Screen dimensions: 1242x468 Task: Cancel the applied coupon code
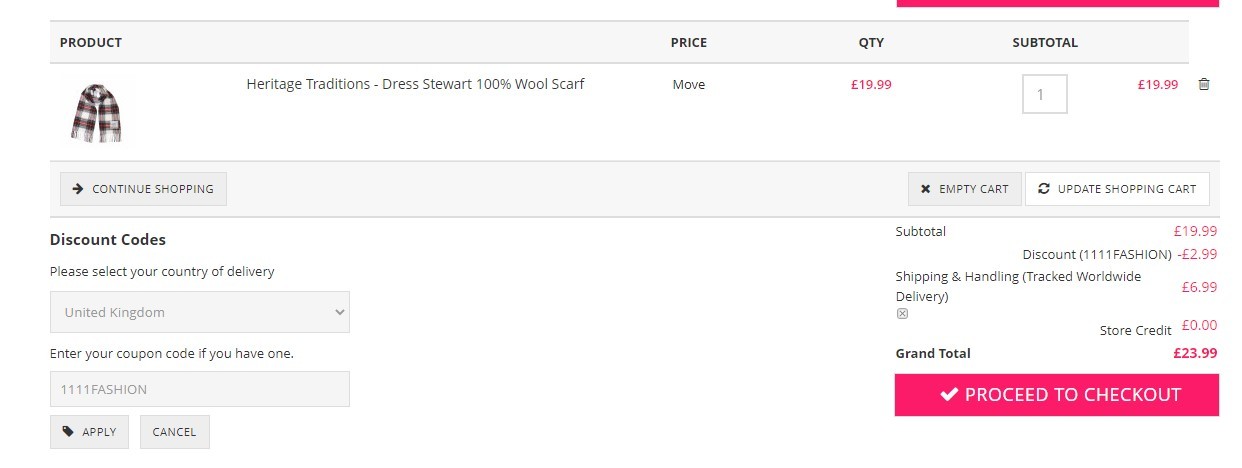tap(175, 432)
